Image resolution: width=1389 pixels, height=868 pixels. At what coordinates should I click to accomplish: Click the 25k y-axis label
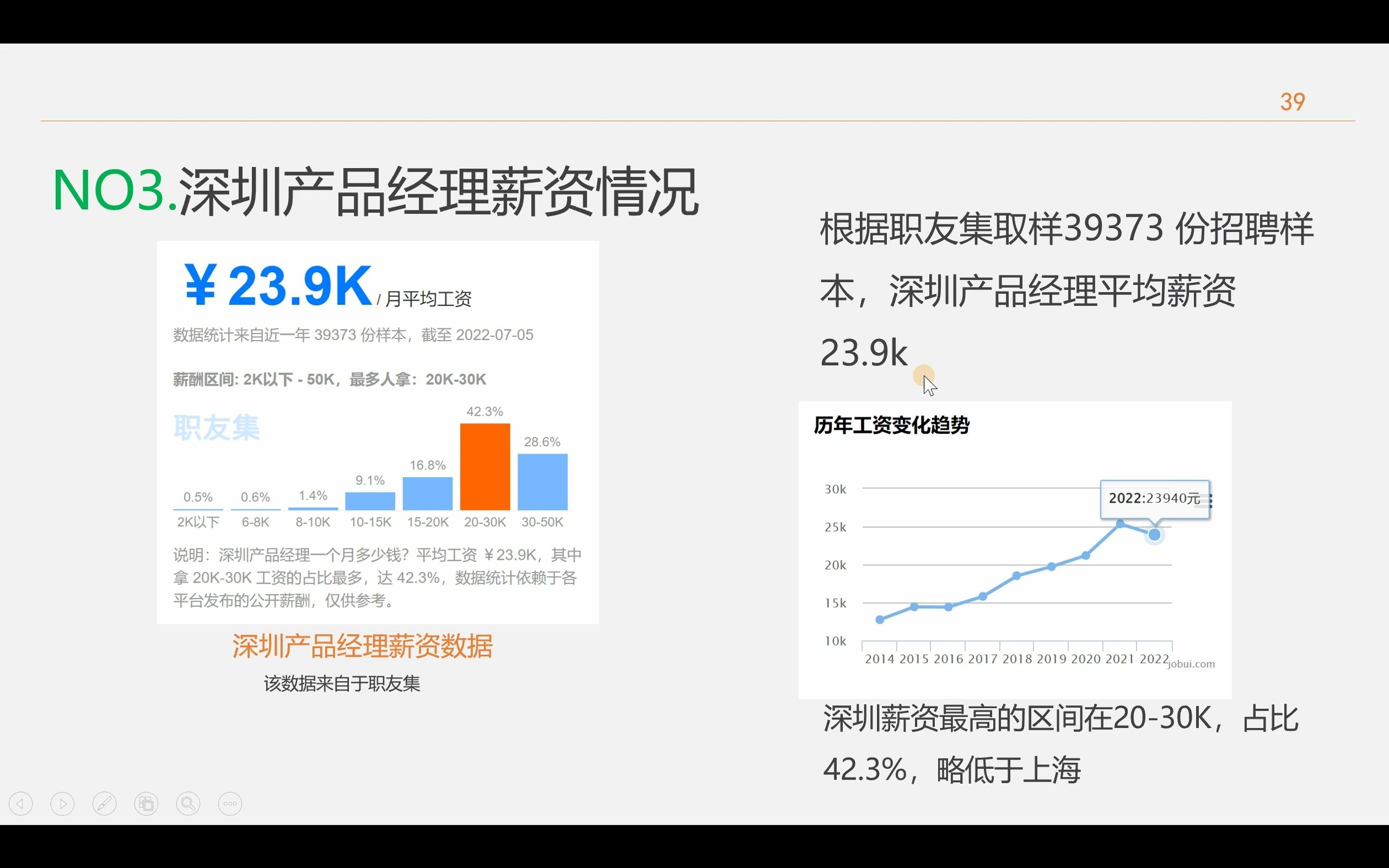click(835, 527)
